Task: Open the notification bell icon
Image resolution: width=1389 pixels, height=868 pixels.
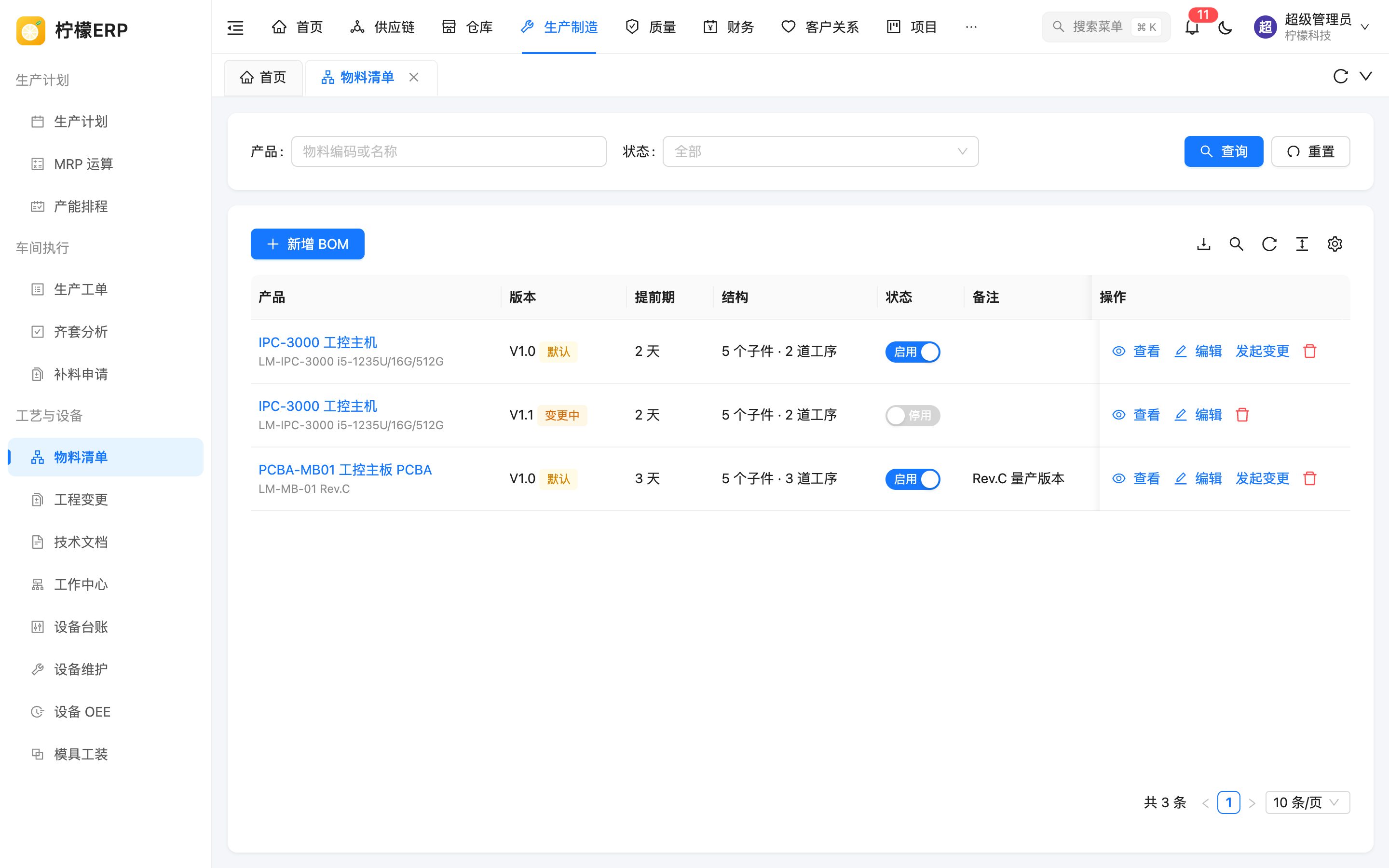Action: (1192, 27)
